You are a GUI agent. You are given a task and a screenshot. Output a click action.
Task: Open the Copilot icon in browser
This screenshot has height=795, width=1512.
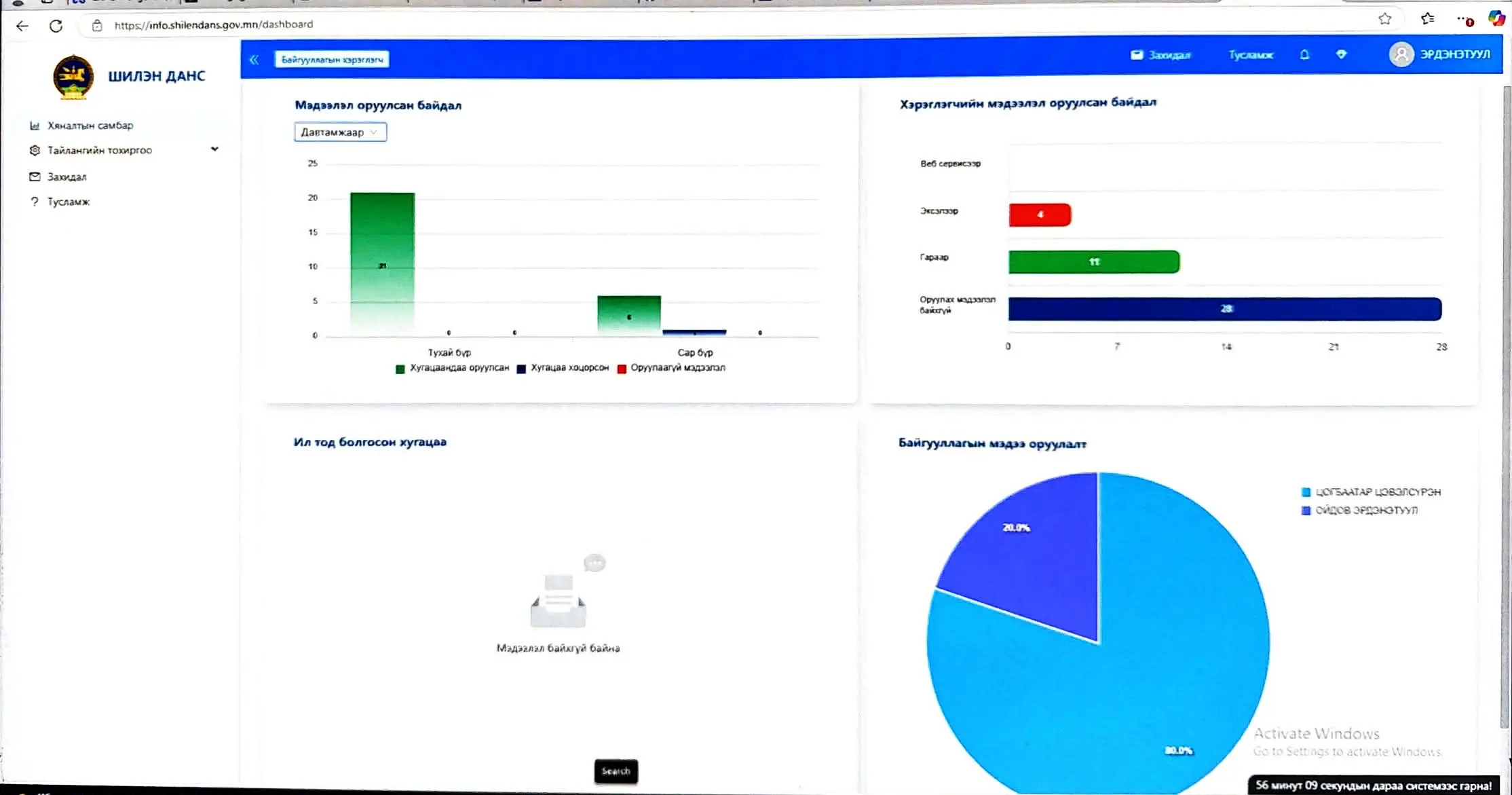1496,19
